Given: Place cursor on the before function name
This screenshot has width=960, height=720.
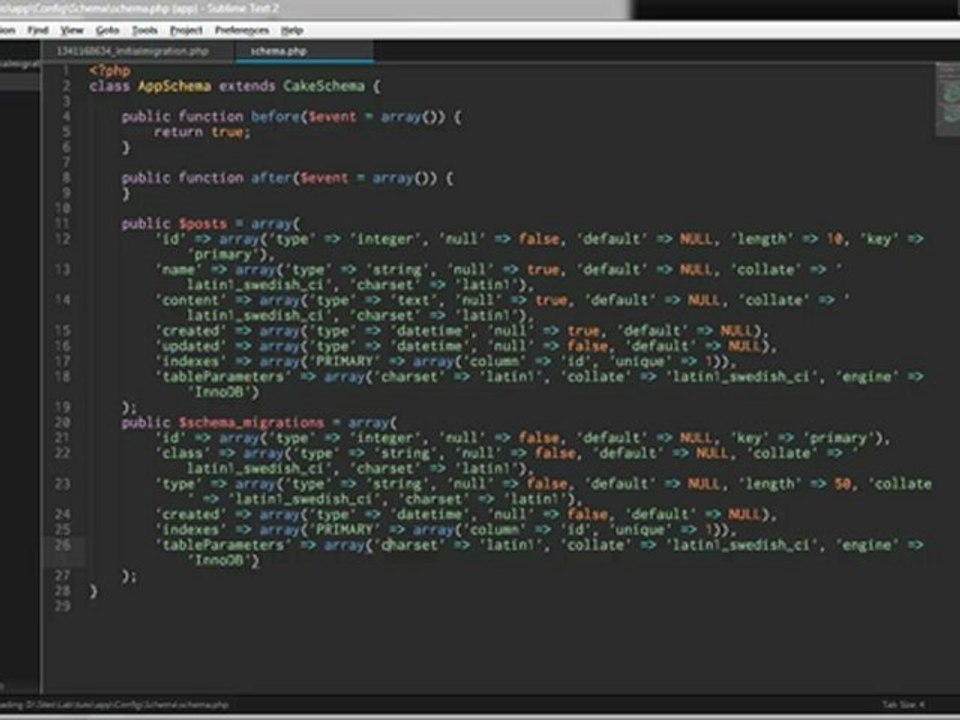Looking at the screenshot, I should (275, 116).
